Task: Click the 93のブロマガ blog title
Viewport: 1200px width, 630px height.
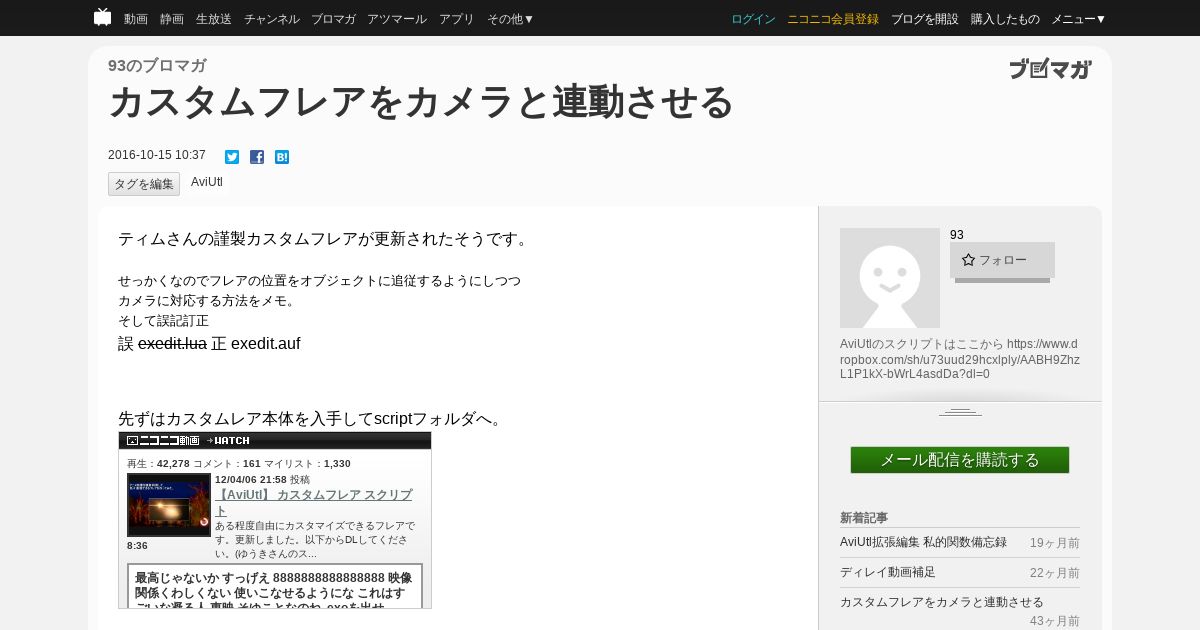Action: (x=157, y=66)
